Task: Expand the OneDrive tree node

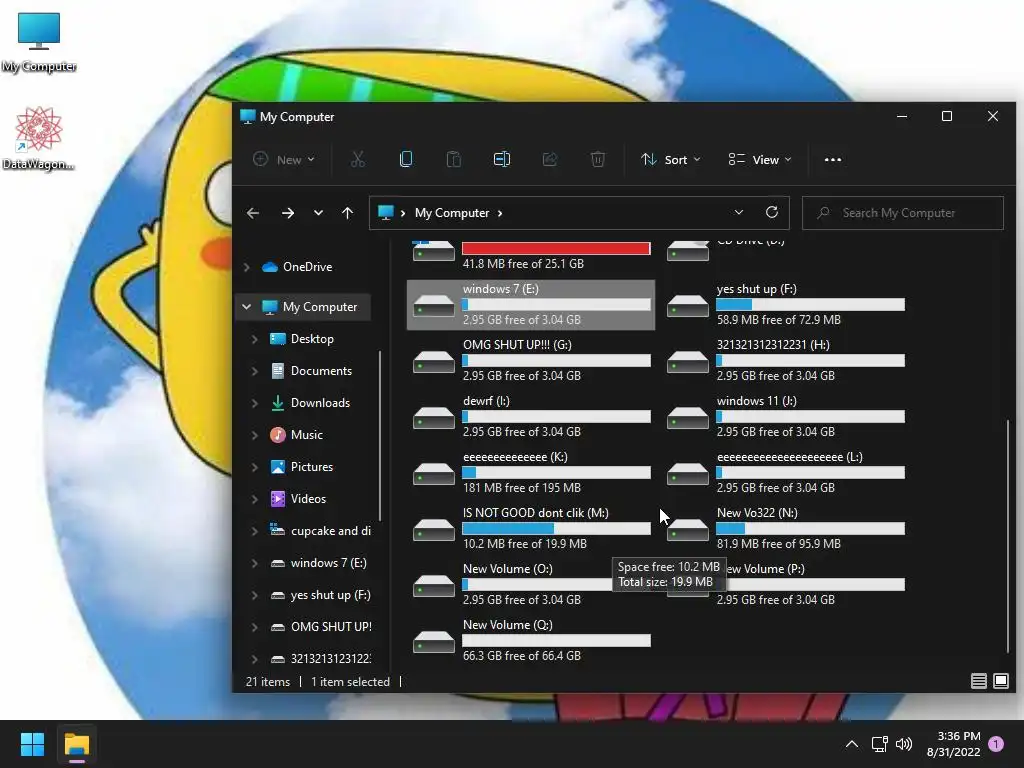Action: click(246, 267)
